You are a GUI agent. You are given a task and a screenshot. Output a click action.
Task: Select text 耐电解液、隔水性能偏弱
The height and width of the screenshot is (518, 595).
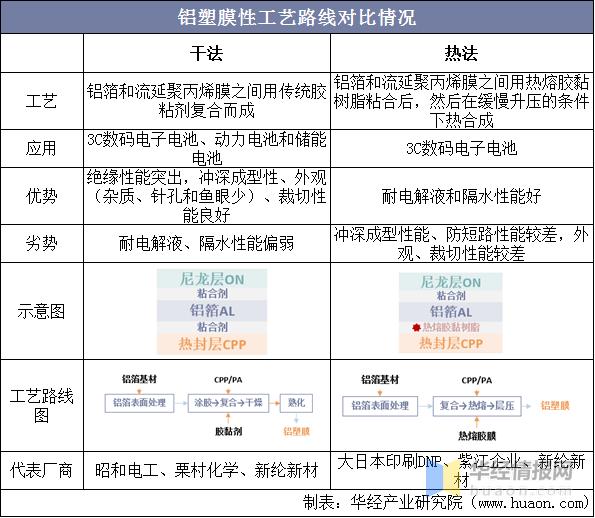tap(206, 243)
